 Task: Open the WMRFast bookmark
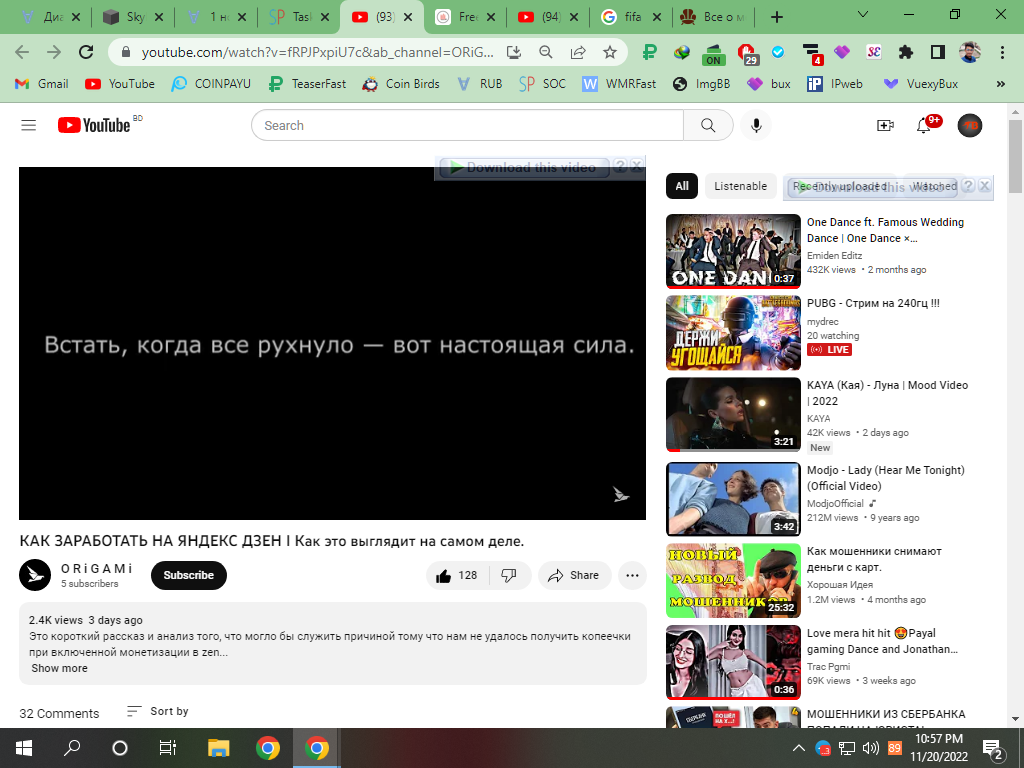tap(619, 84)
